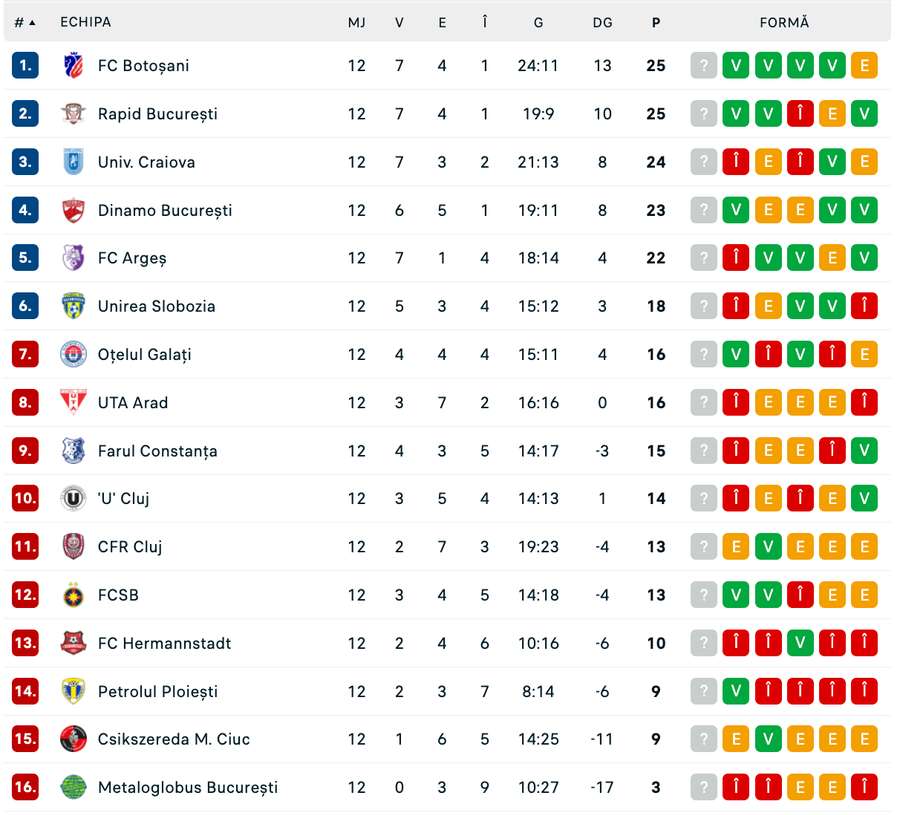Click the Unirea Slobozia team badge
900x815 pixels.
click(73, 306)
